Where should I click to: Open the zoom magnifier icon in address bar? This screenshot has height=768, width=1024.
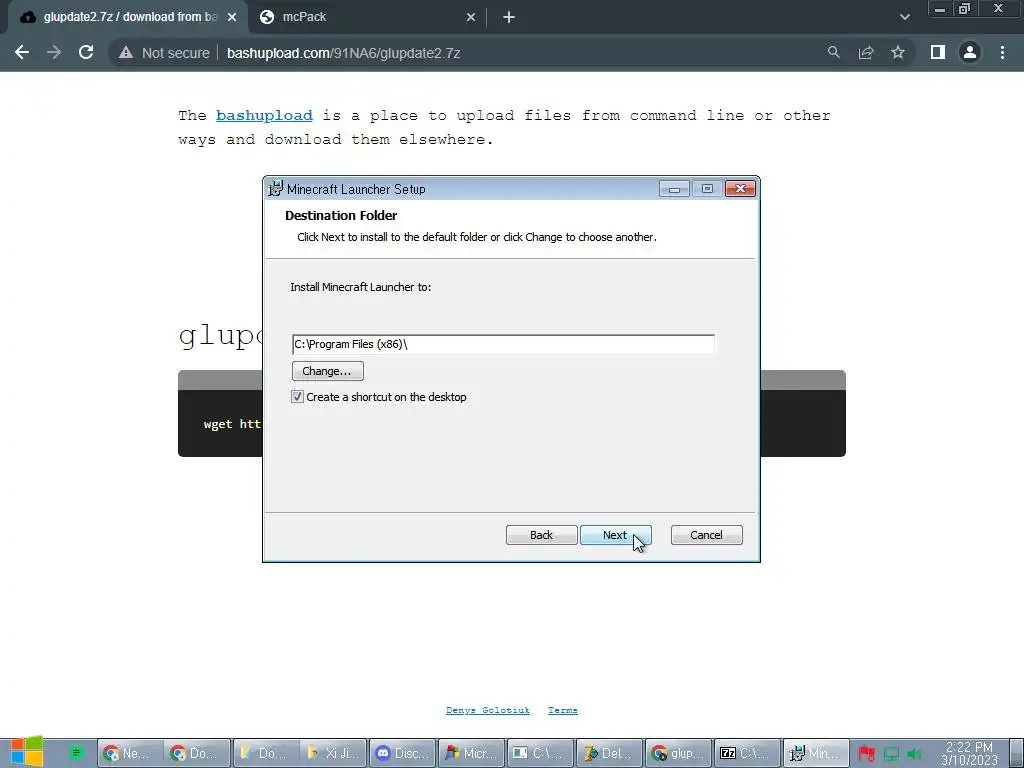point(833,52)
